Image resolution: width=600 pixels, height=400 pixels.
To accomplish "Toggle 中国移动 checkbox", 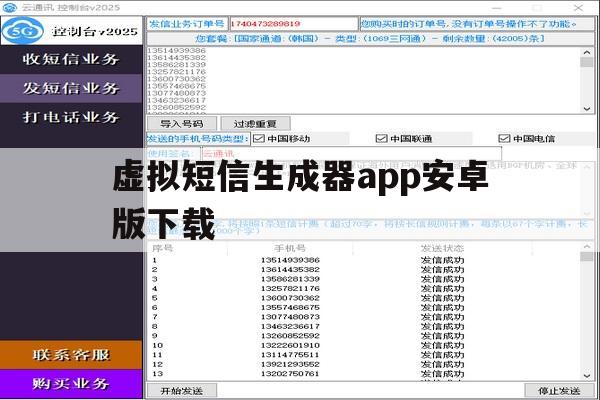I will click(x=259, y=139).
